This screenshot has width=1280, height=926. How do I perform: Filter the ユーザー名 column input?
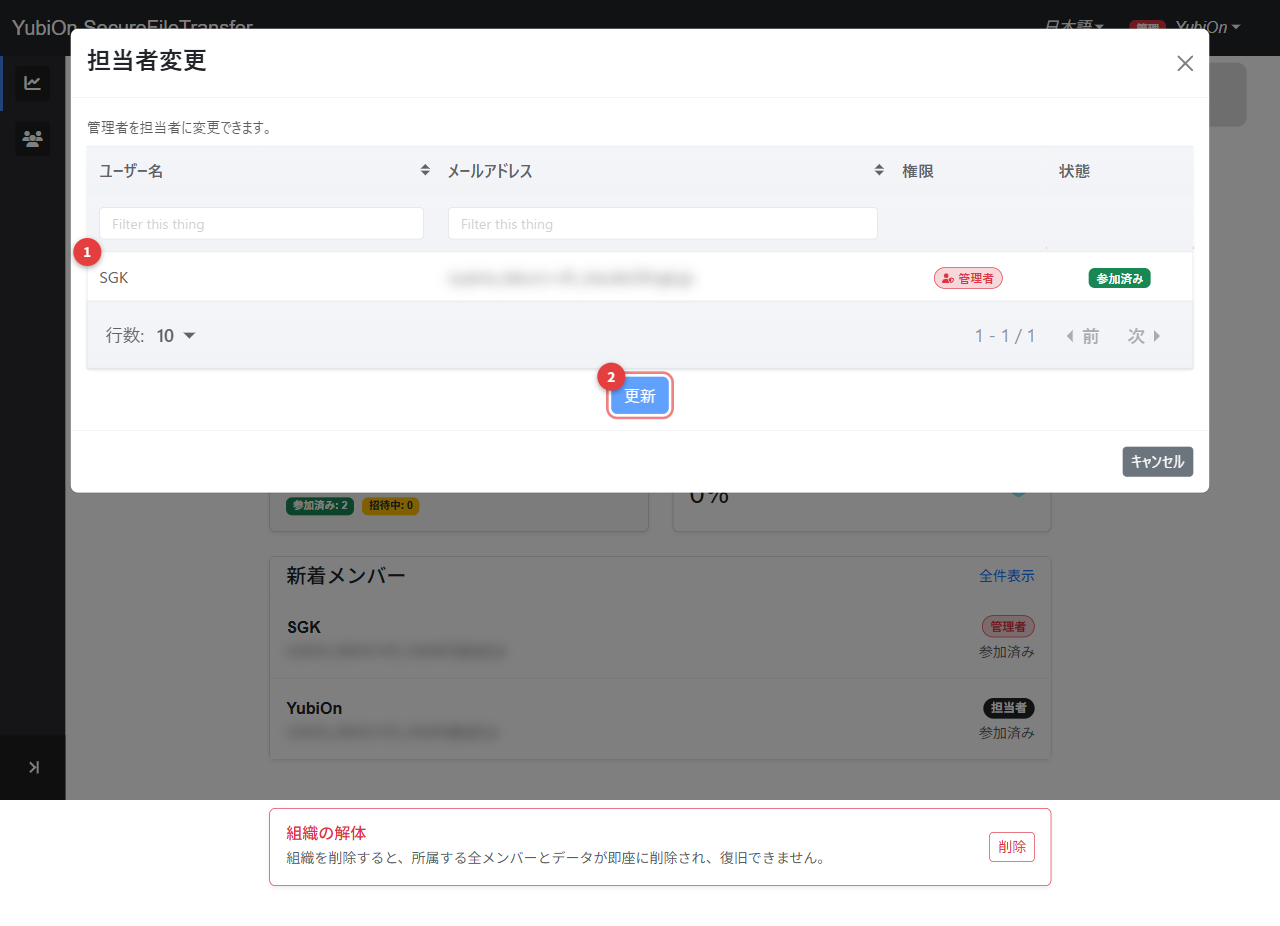[x=261, y=223]
